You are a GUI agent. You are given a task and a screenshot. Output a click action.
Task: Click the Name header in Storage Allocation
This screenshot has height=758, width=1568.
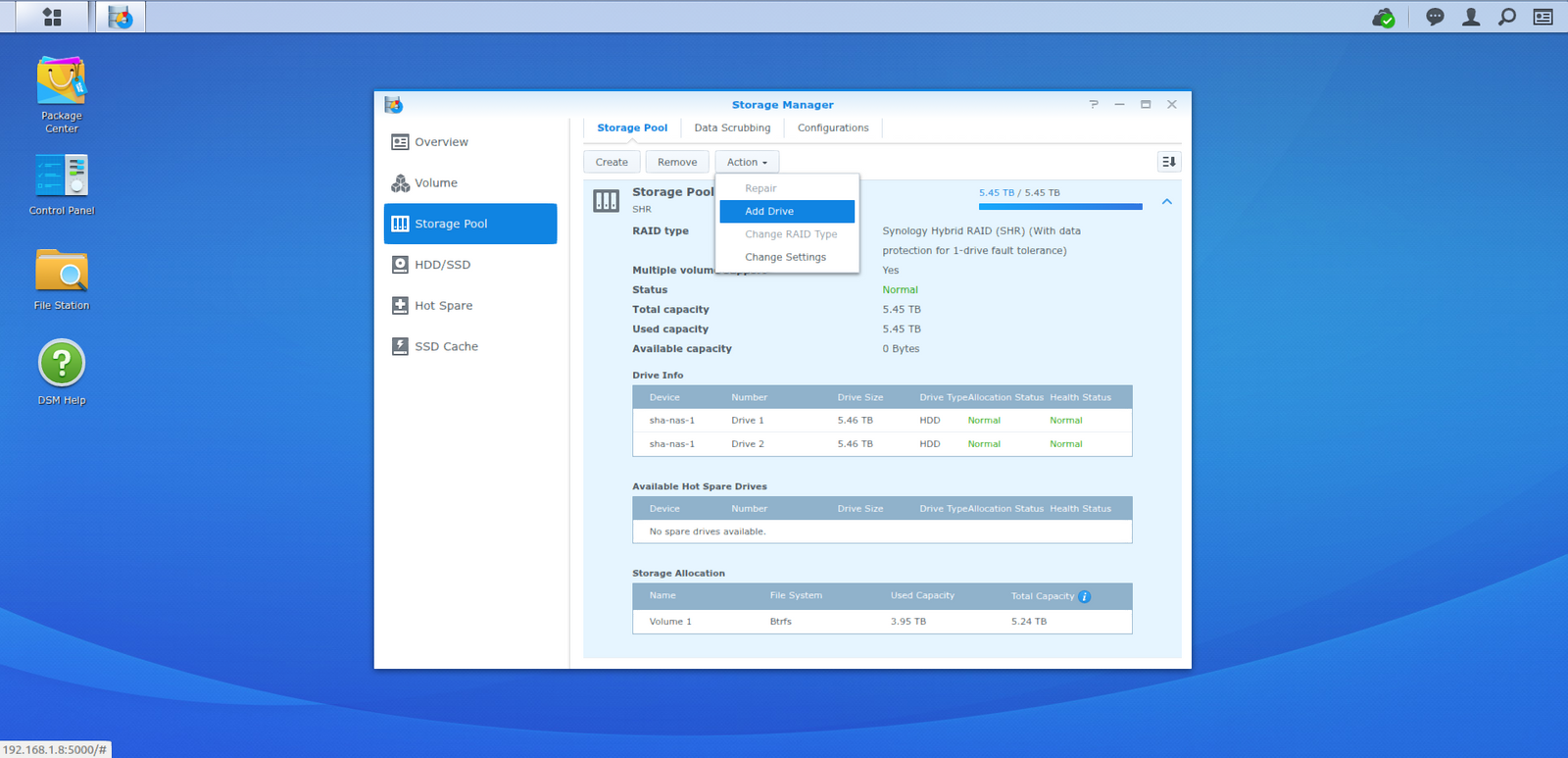coord(662,595)
